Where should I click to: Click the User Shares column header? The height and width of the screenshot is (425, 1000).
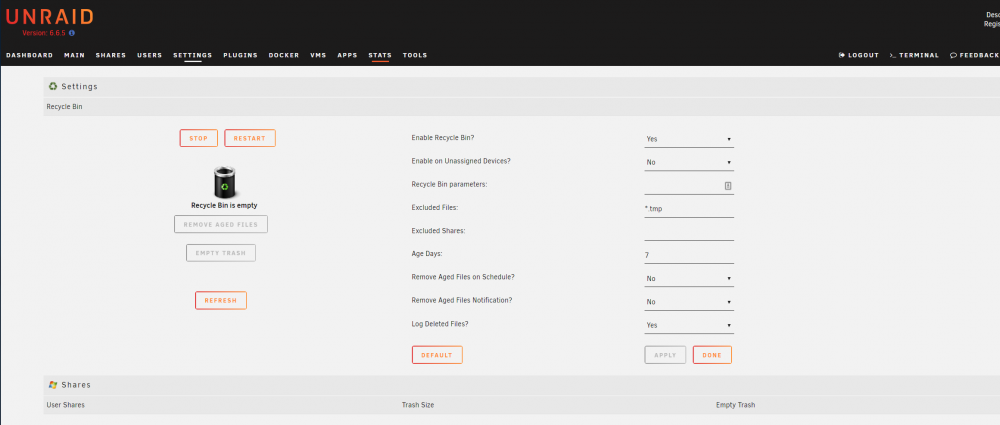point(66,405)
